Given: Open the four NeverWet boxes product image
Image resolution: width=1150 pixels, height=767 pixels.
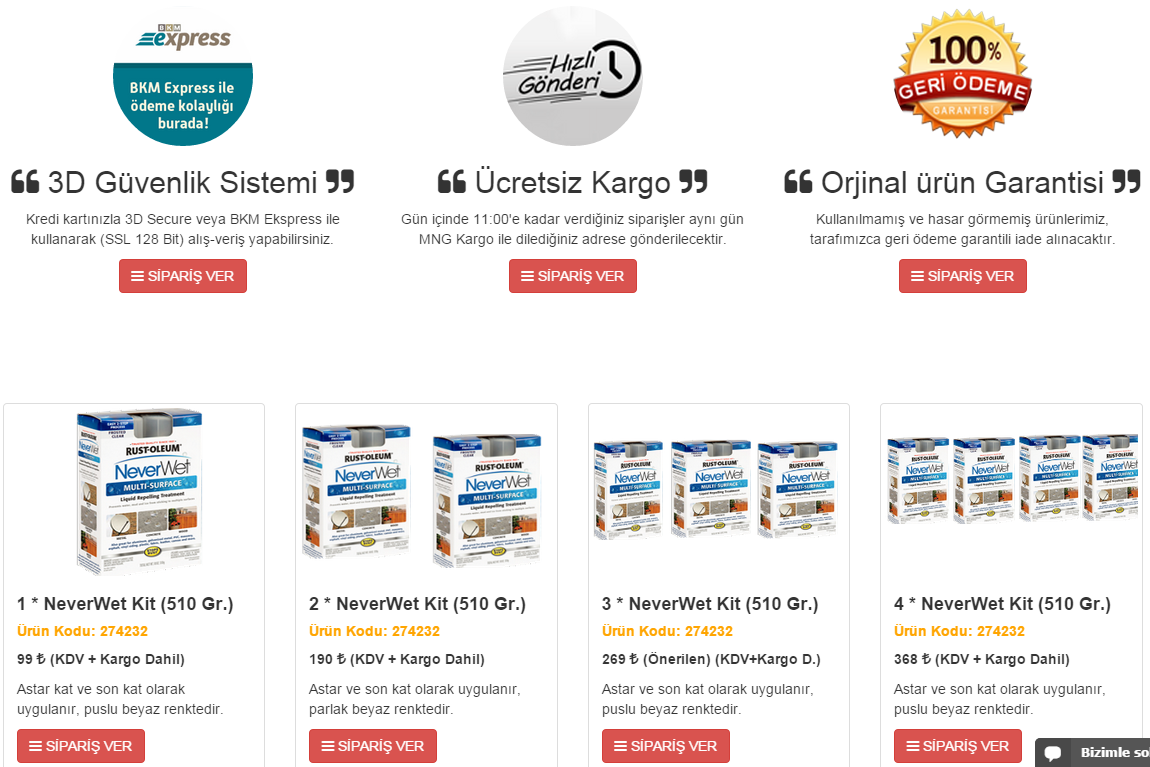Looking at the screenshot, I should coord(1013,478).
